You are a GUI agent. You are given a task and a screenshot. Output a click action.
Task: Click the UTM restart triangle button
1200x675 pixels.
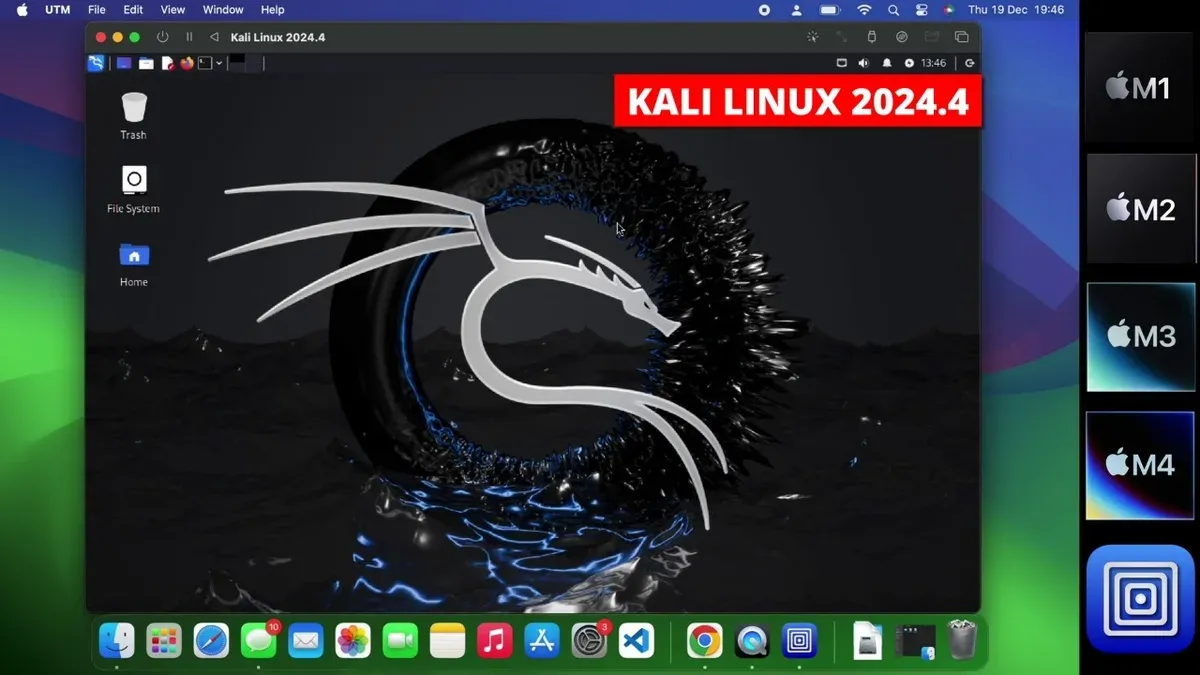213,37
